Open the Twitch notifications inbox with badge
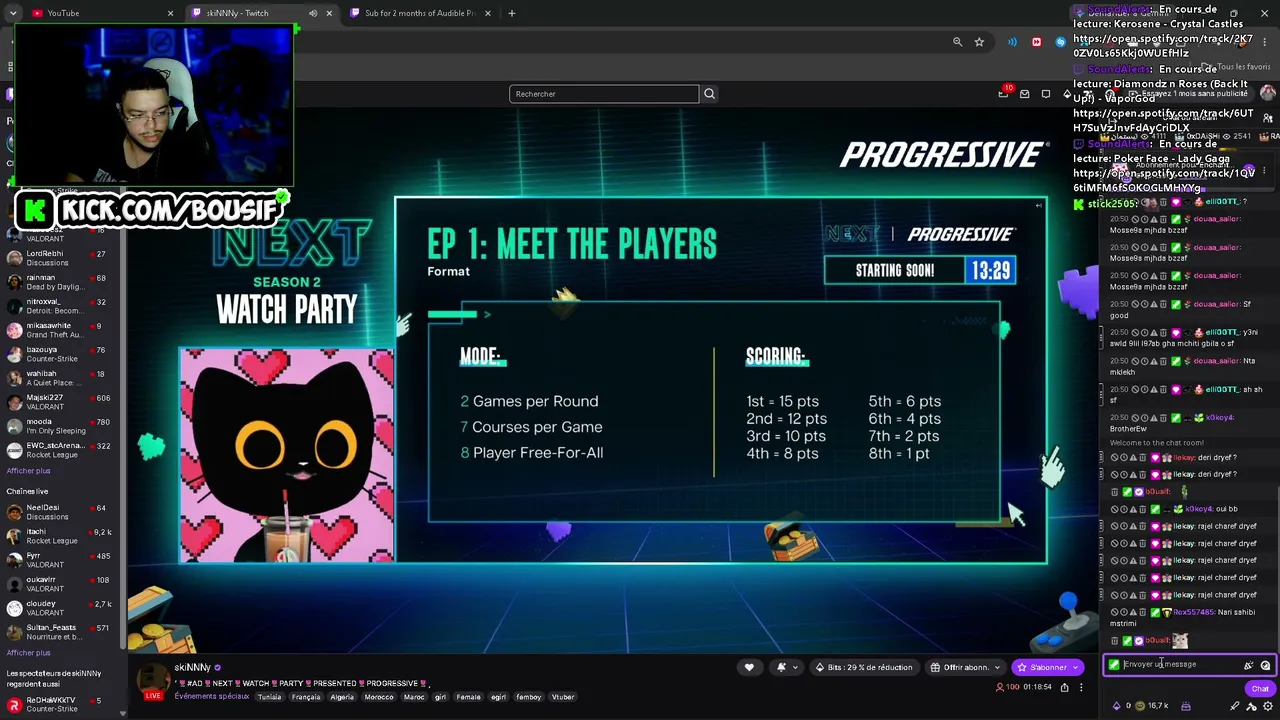 coord(1004,93)
